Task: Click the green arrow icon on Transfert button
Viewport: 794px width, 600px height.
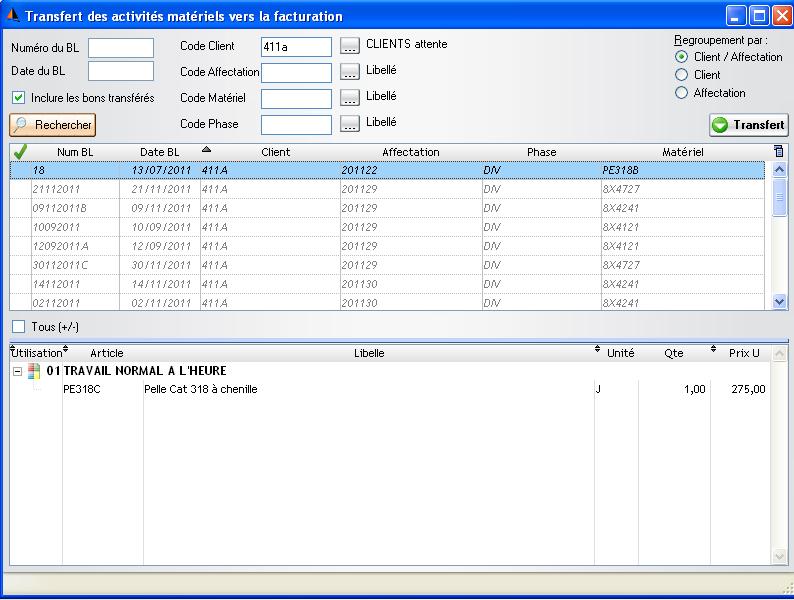Action: click(720, 125)
